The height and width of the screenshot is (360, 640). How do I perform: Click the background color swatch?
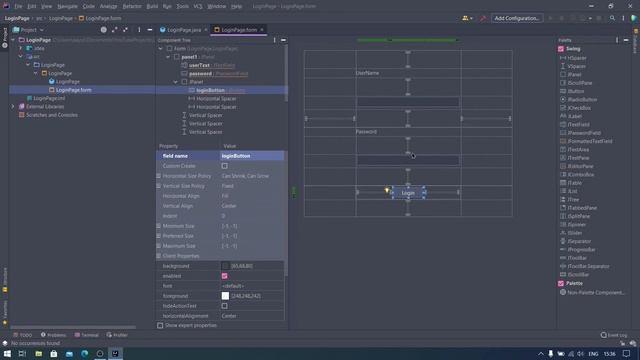(225, 266)
